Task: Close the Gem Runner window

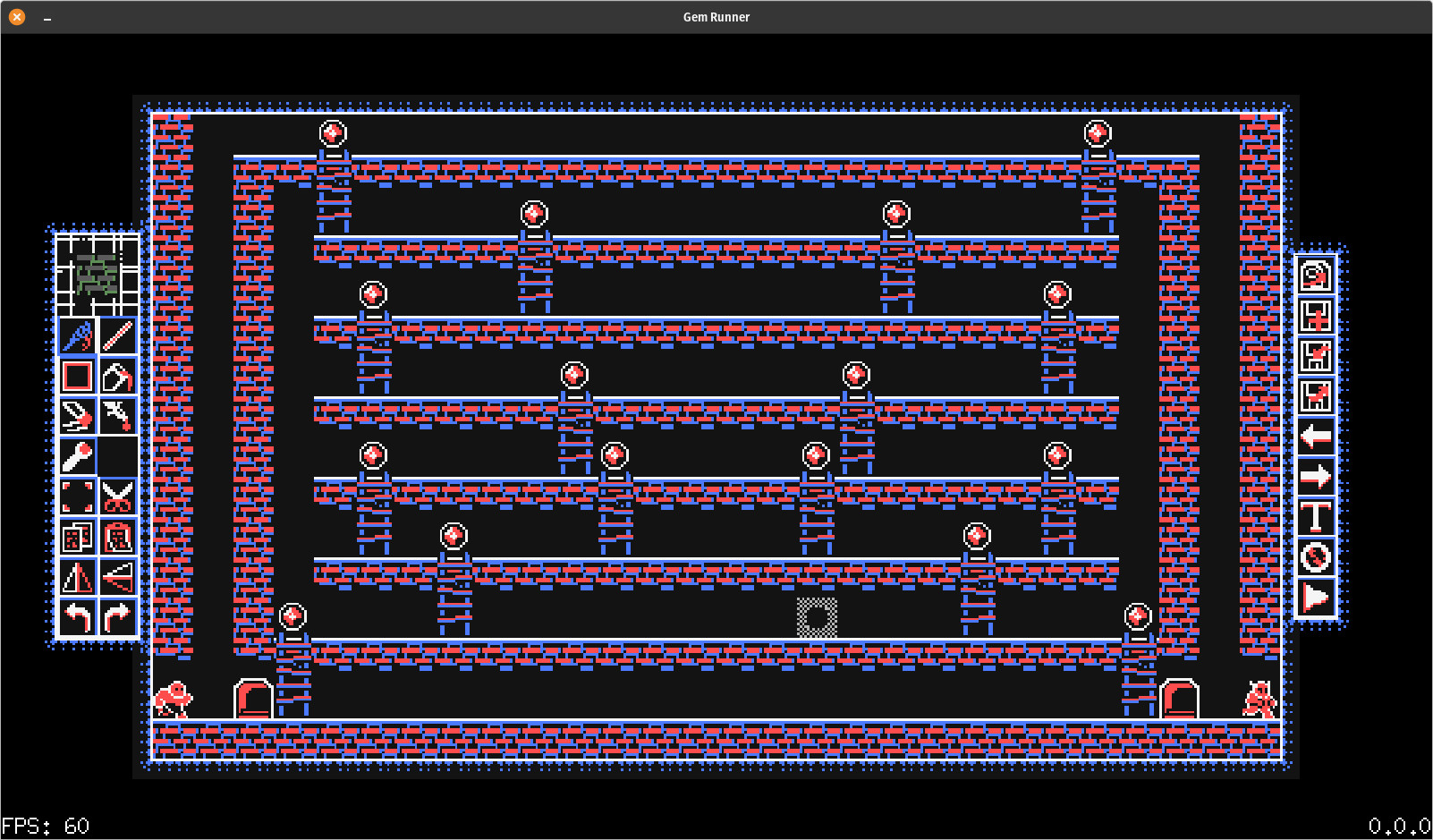Action: [17, 17]
